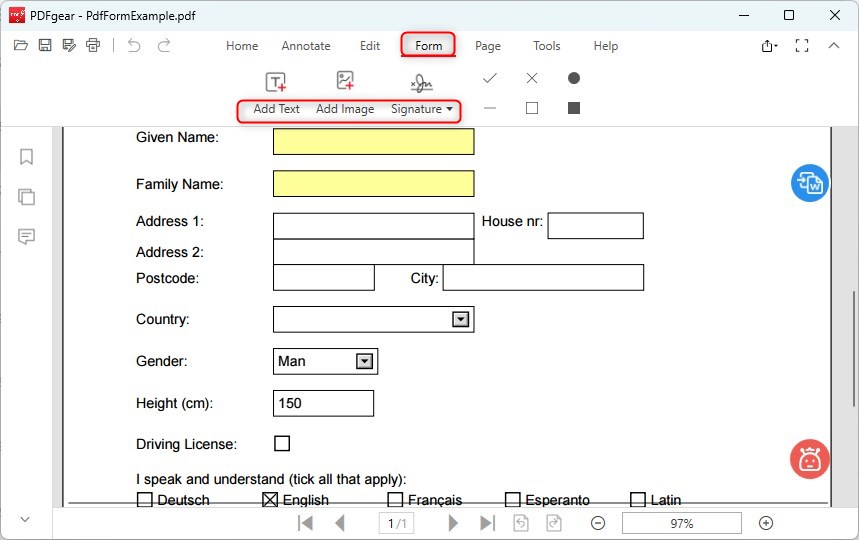The width and height of the screenshot is (859, 540).
Task: Go to the first page
Action: [305, 523]
